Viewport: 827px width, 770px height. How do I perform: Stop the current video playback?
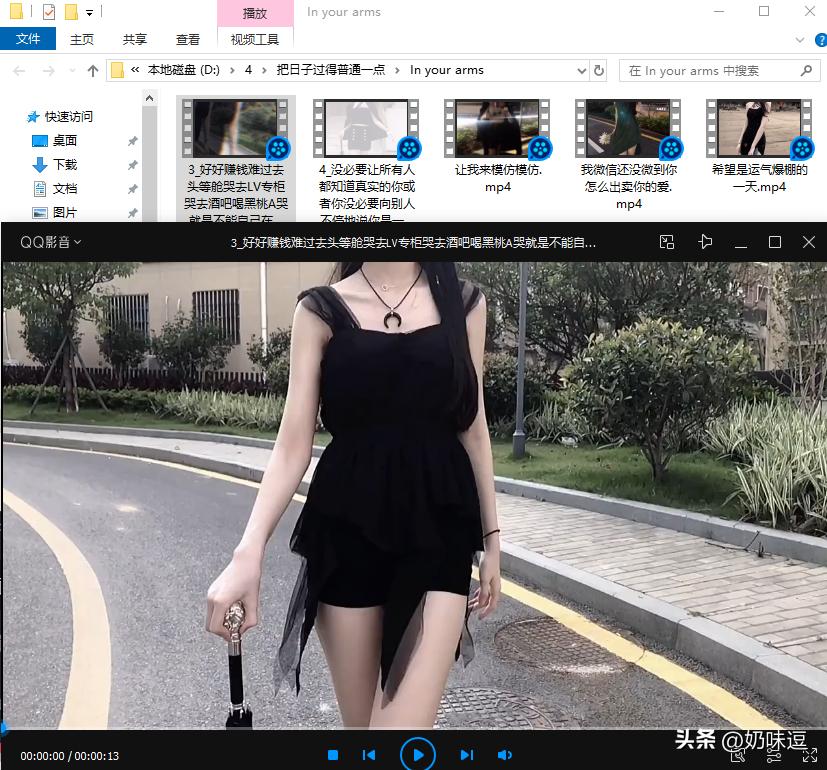334,754
